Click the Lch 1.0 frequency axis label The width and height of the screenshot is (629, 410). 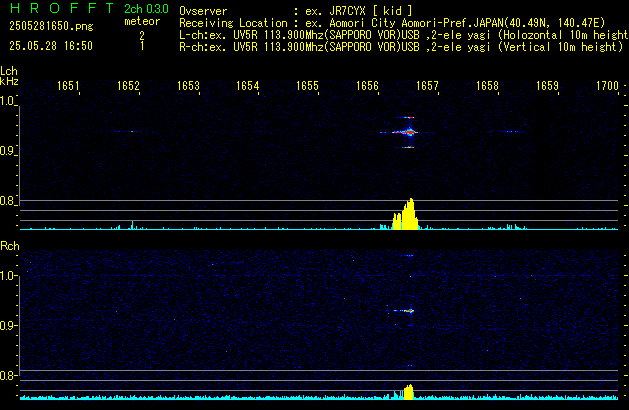[7, 101]
